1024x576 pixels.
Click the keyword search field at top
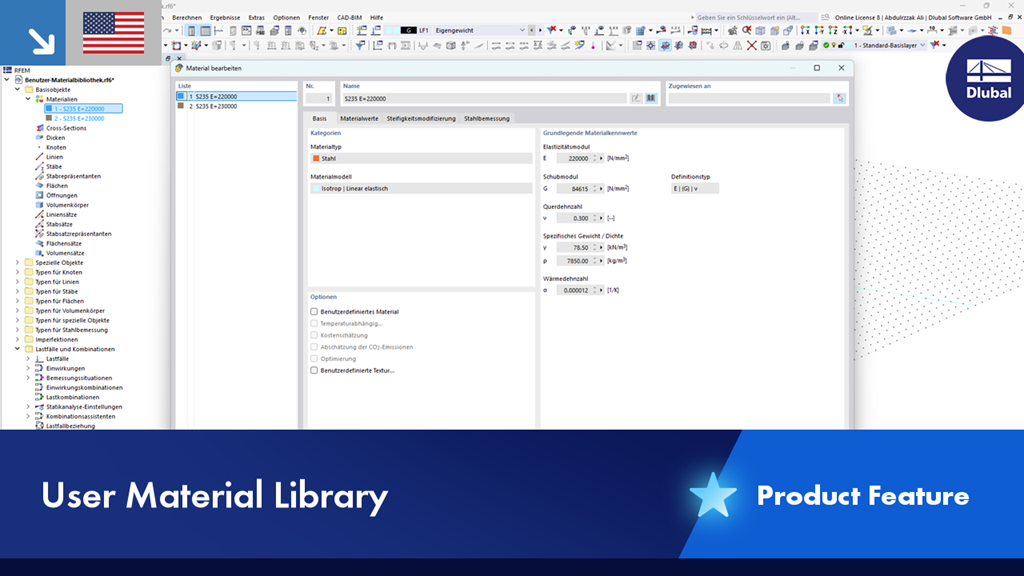756,18
